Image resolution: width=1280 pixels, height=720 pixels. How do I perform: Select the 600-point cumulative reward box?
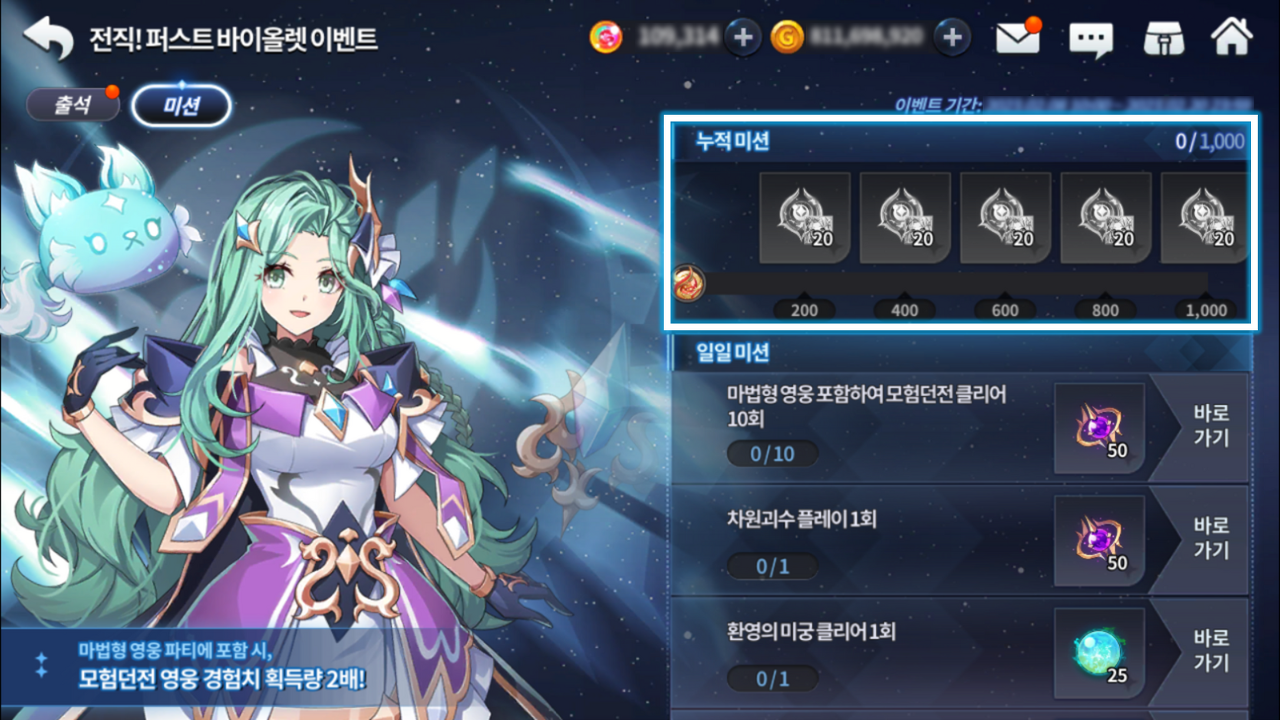[x=1005, y=217]
